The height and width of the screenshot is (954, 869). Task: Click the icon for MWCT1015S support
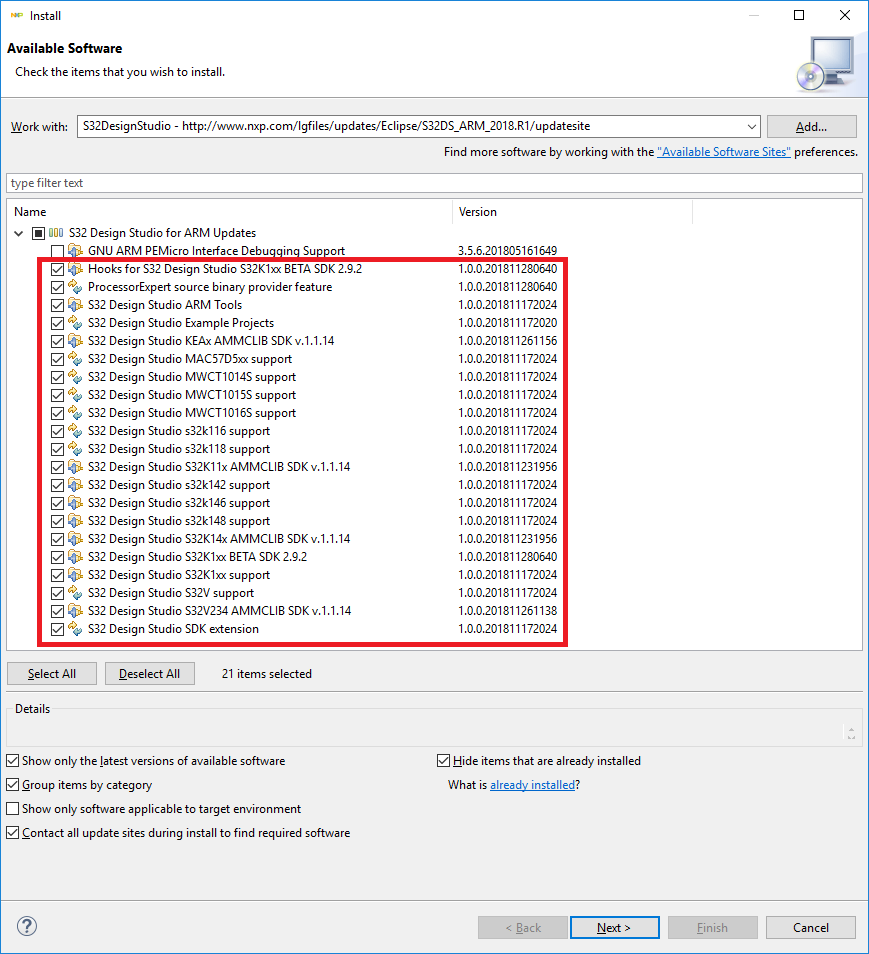75,395
